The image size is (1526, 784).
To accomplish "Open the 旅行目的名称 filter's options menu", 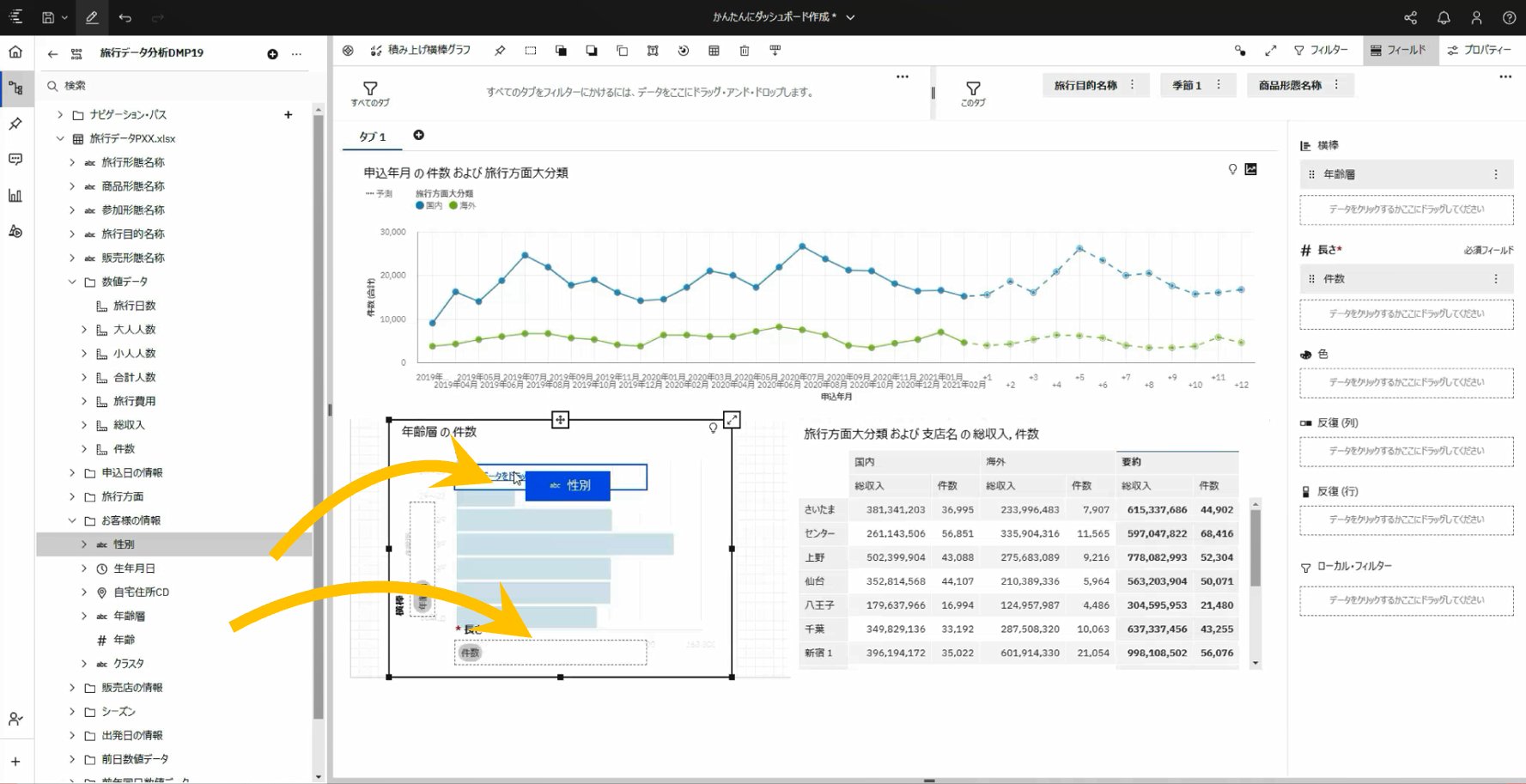I will click(x=1133, y=85).
